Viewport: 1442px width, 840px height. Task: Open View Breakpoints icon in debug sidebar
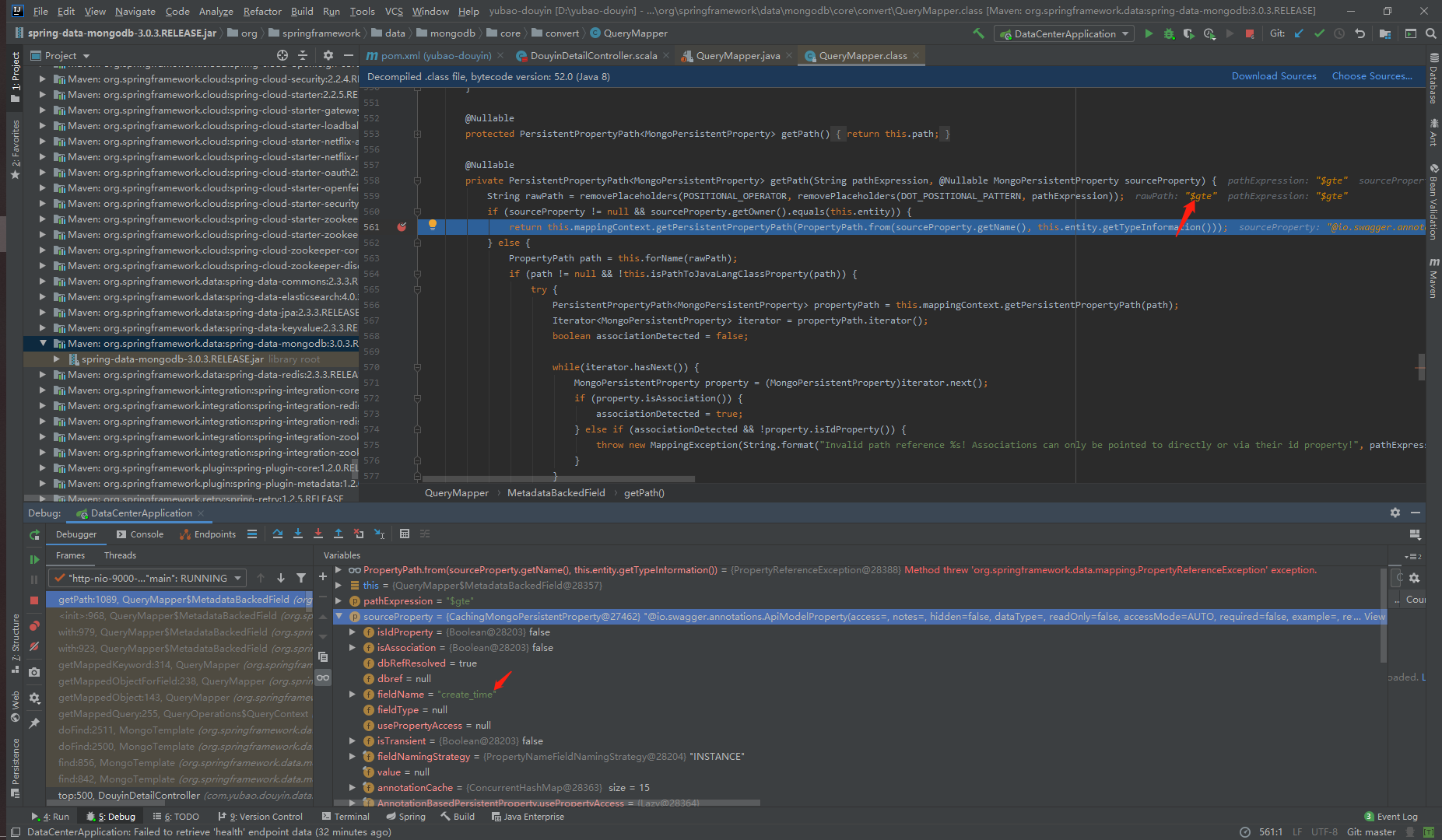(x=34, y=626)
